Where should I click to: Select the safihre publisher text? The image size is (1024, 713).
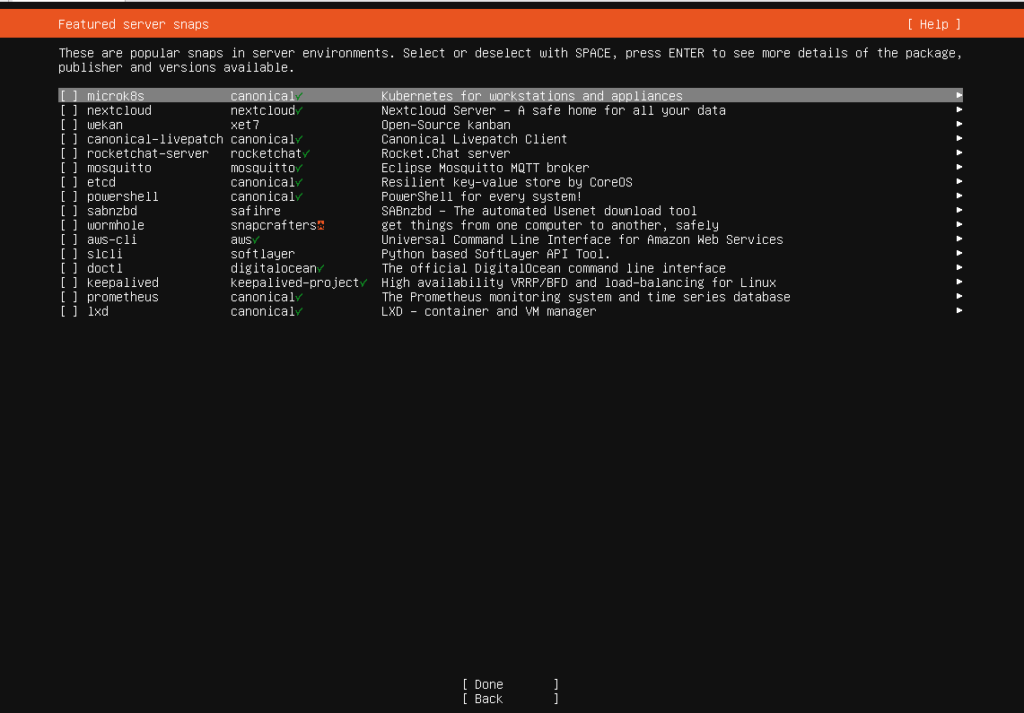tap(255, 211)
